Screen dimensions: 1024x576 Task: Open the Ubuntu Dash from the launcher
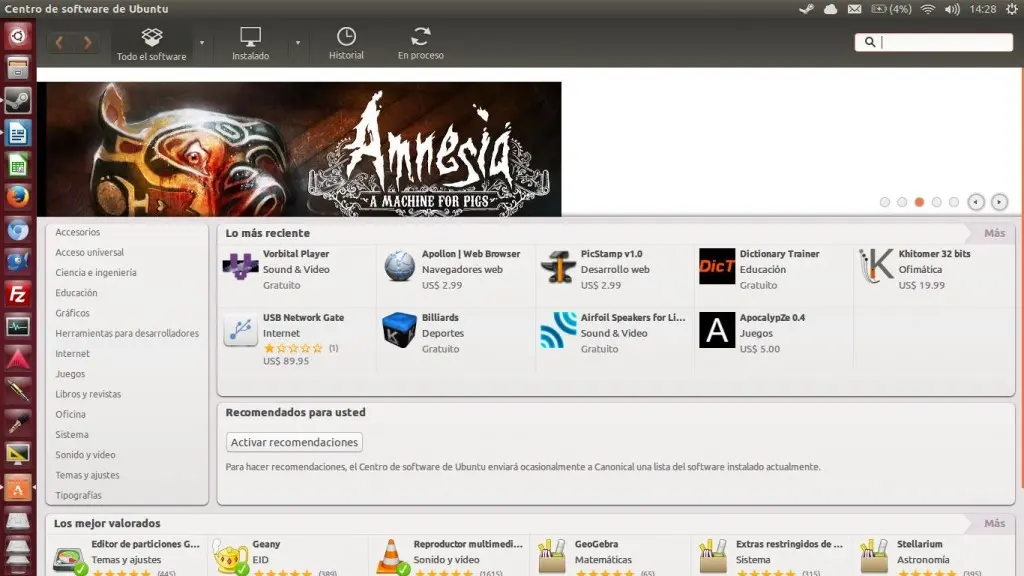(x=18, y=36)
